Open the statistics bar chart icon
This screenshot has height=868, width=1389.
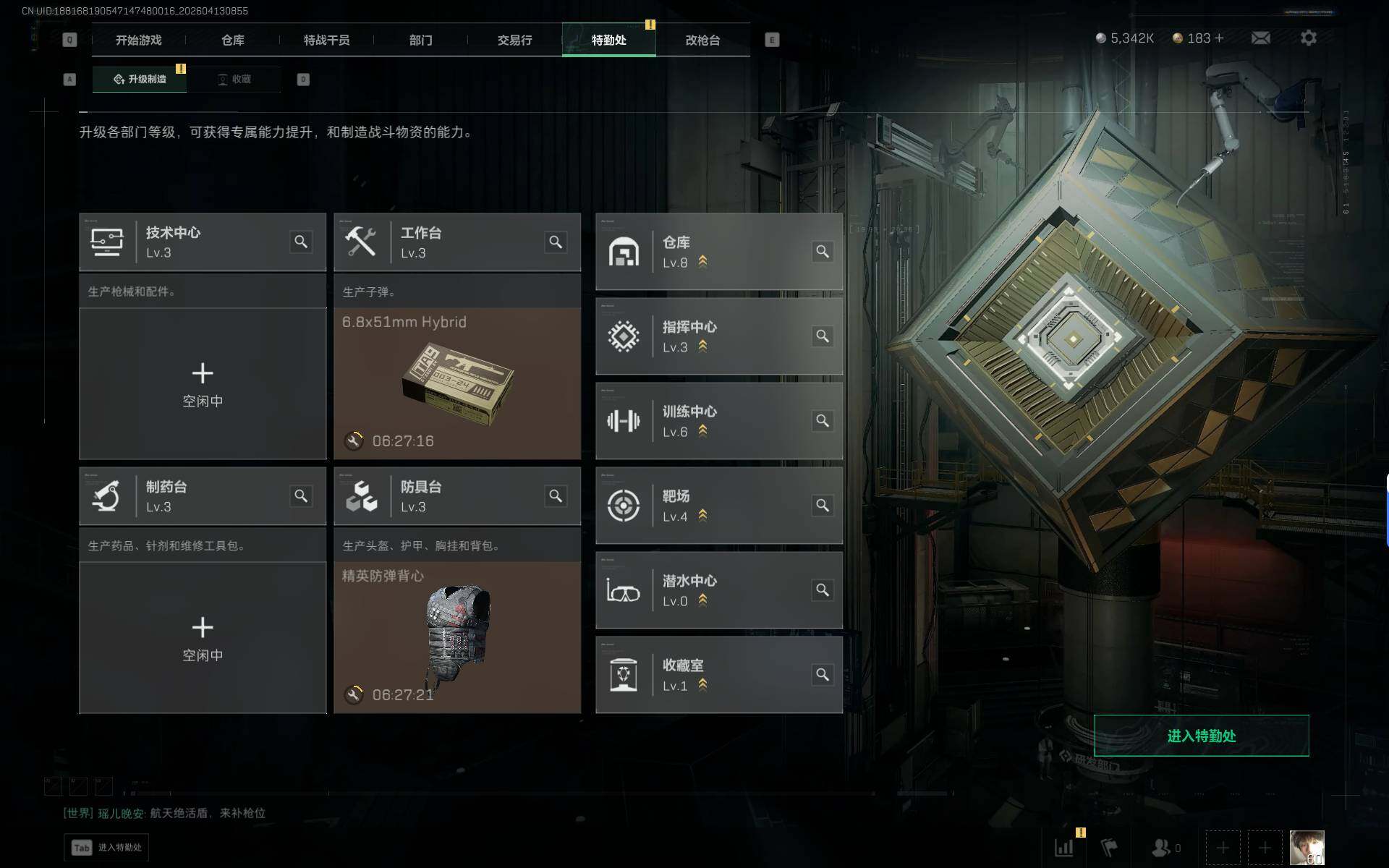tap(1063, 848)
